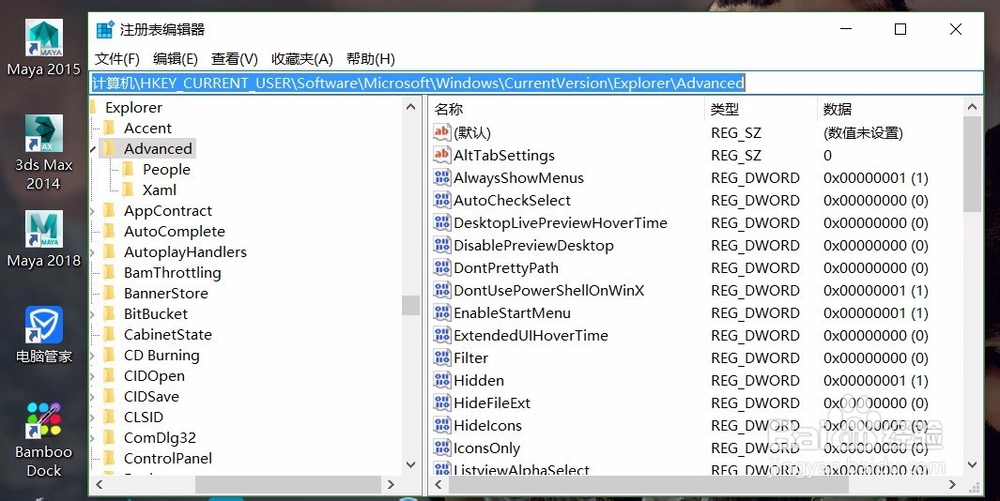The image size is (1000, 501).
Task: Click the tree pane scroll up arrow
Action: (x=411, y=107)
